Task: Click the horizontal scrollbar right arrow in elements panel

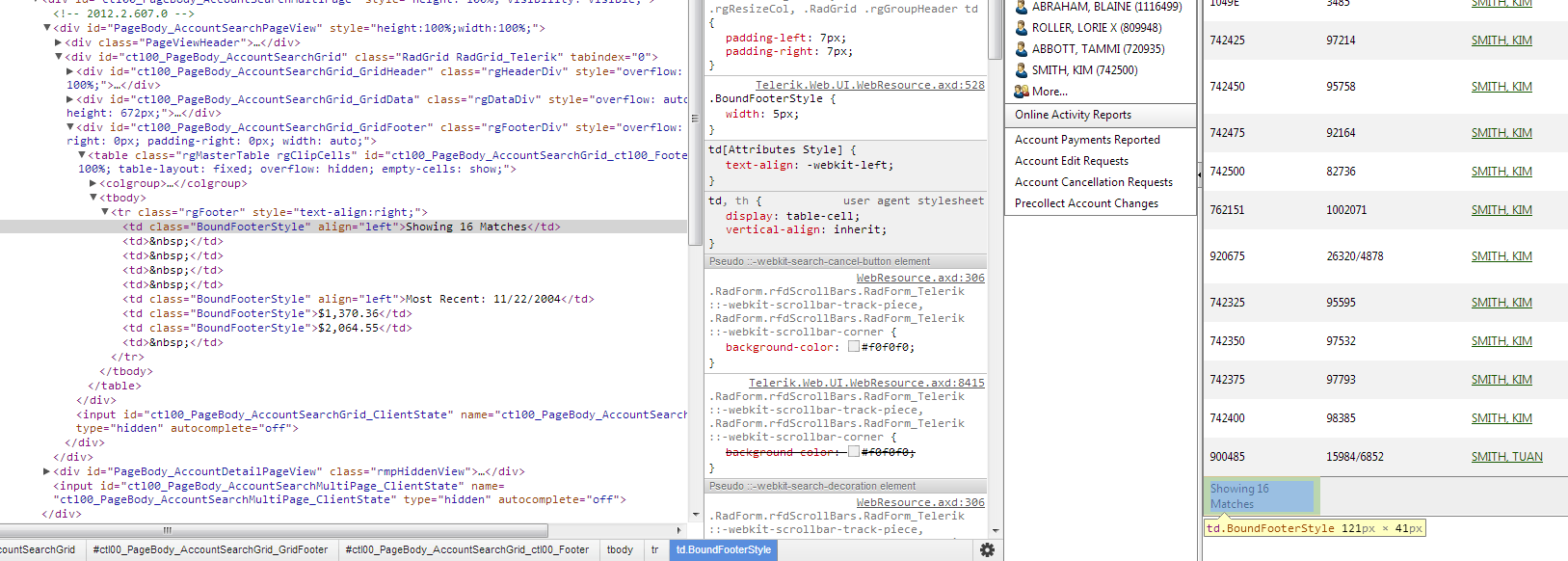Action: click(x=679, y=530)
